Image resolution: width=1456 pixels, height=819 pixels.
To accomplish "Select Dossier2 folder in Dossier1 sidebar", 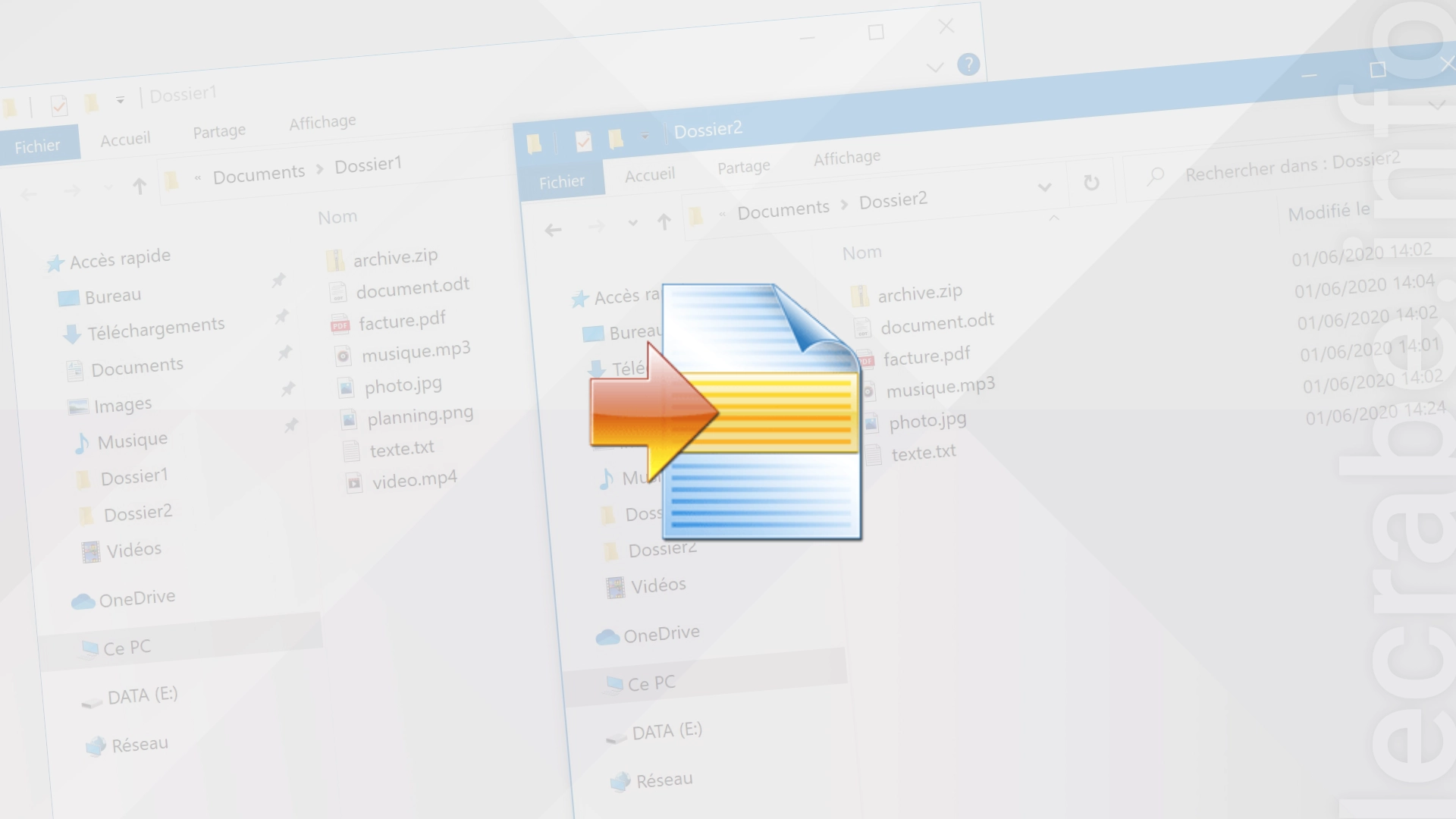I will (138, 514).
